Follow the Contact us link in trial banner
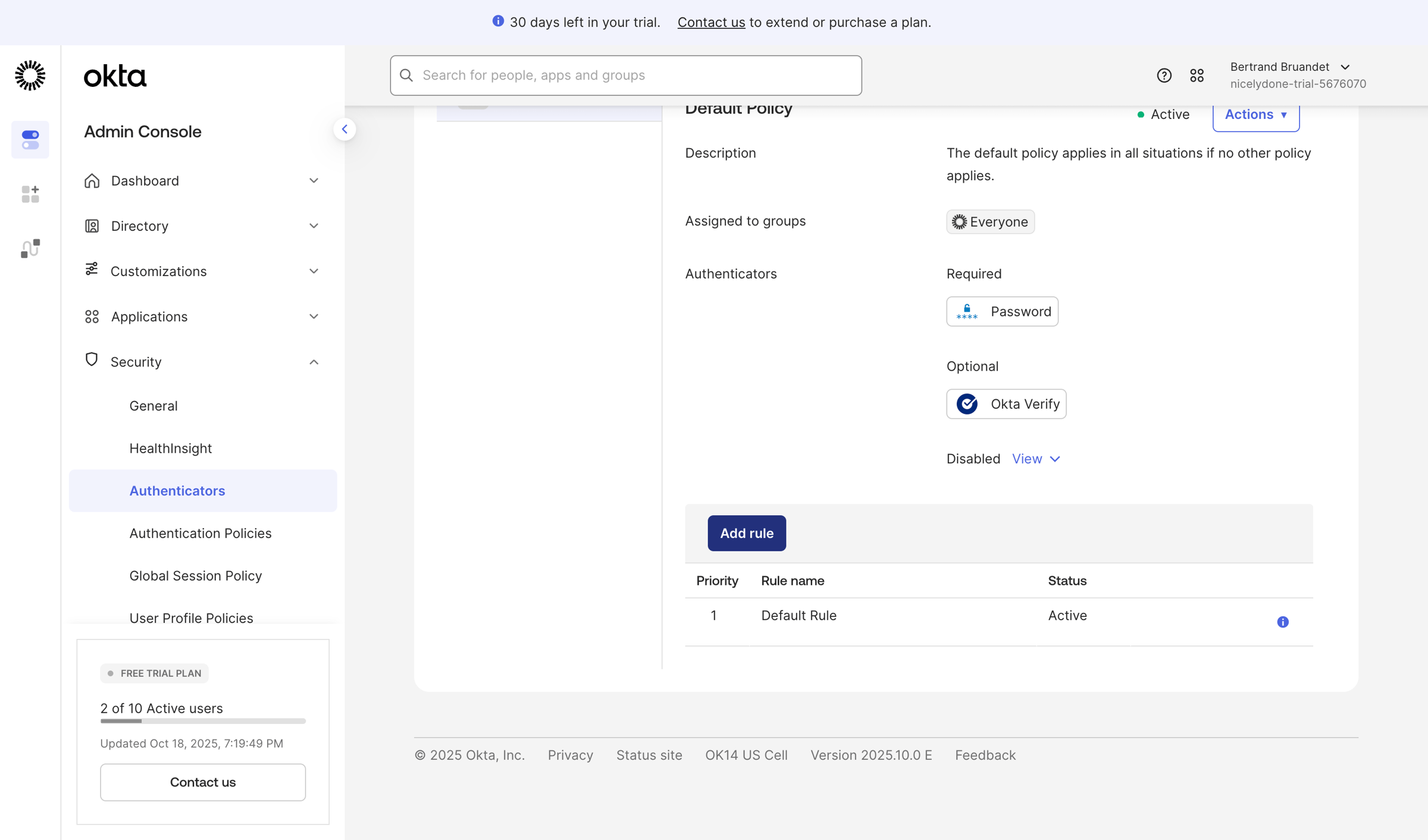This screenshot has width=1428, height=840. click(x=711, y=23)
